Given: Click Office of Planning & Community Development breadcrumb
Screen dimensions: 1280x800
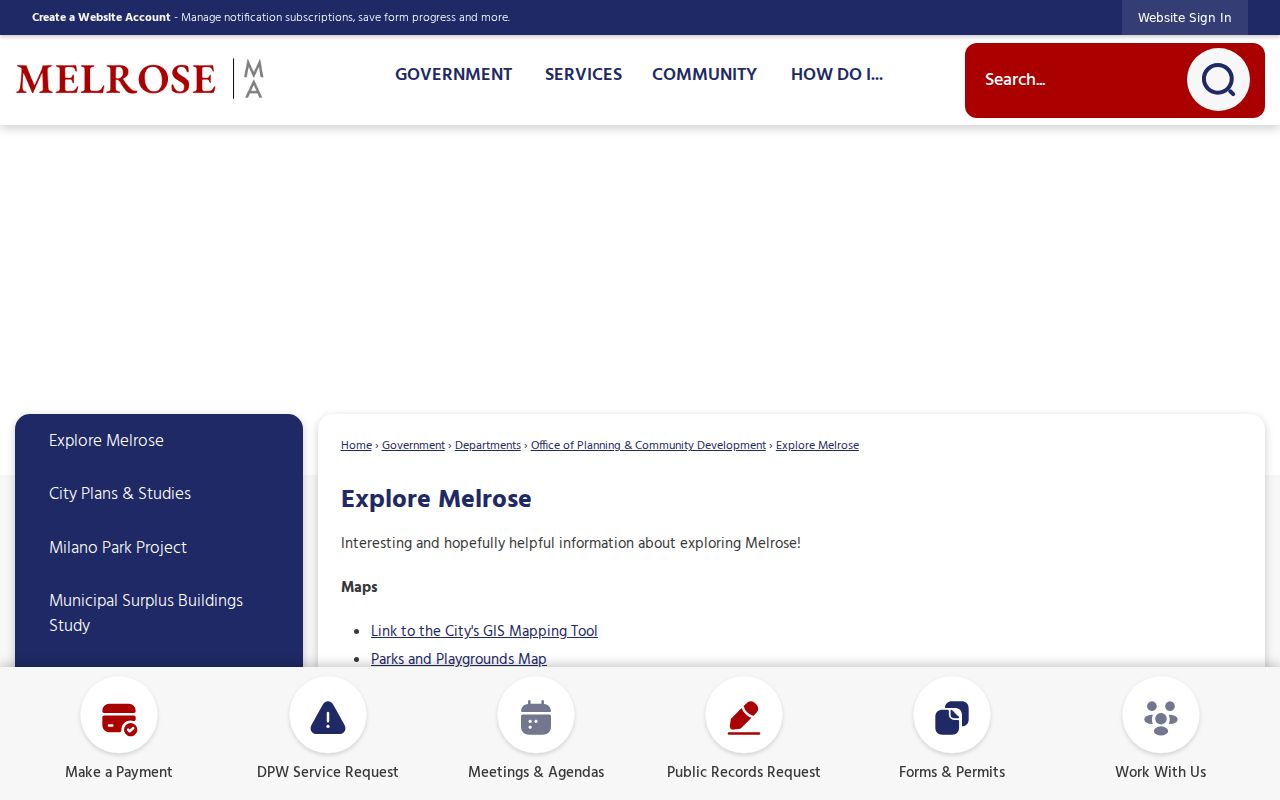Looking at the screenshot, I should 648,445.
